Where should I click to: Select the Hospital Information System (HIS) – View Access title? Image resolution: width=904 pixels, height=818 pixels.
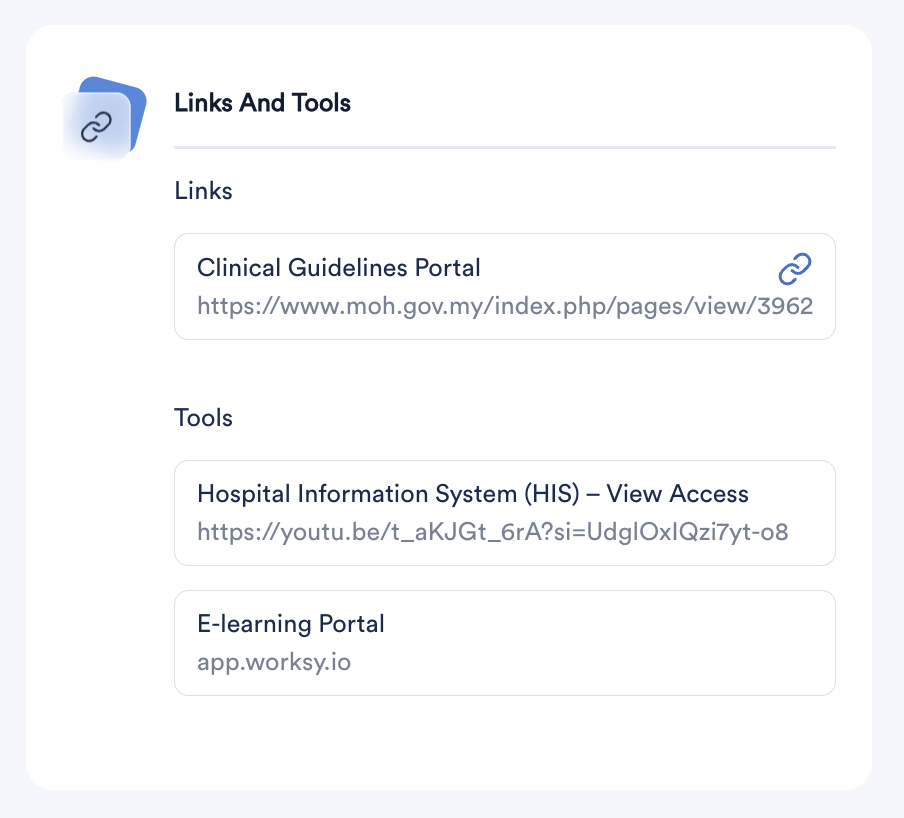[473, 494]
